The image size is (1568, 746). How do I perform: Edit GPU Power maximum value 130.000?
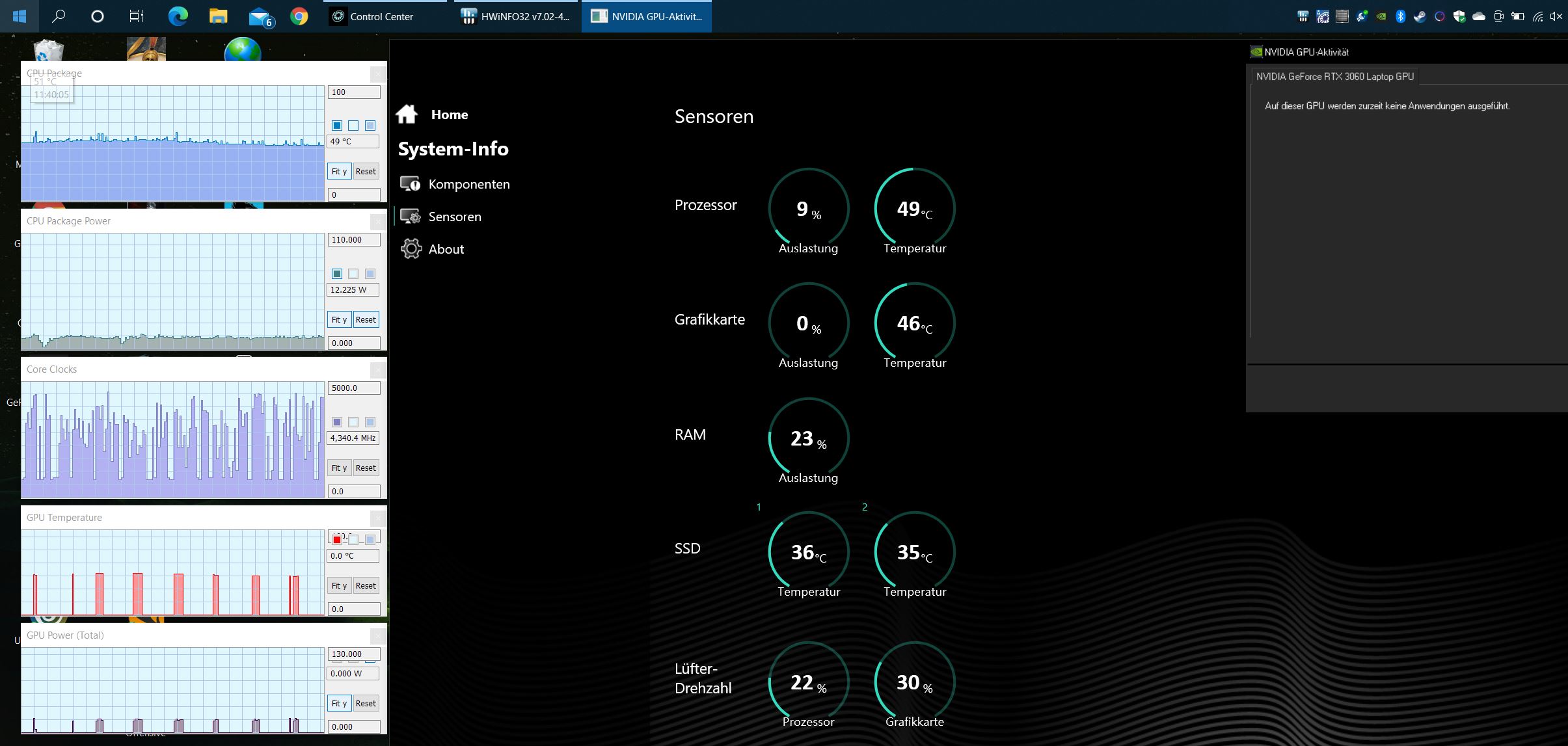click(x=353, y=654)
